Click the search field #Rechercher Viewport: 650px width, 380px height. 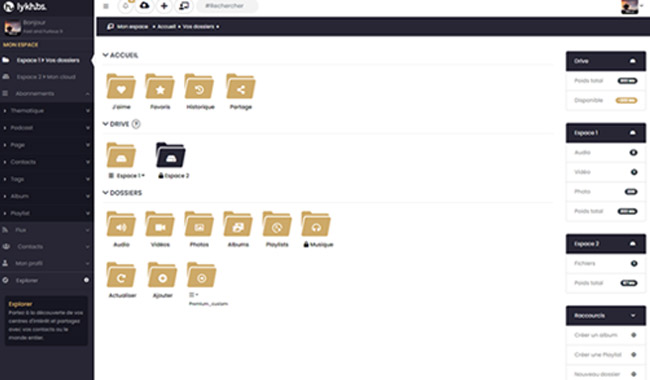click(x=226, y=6)
